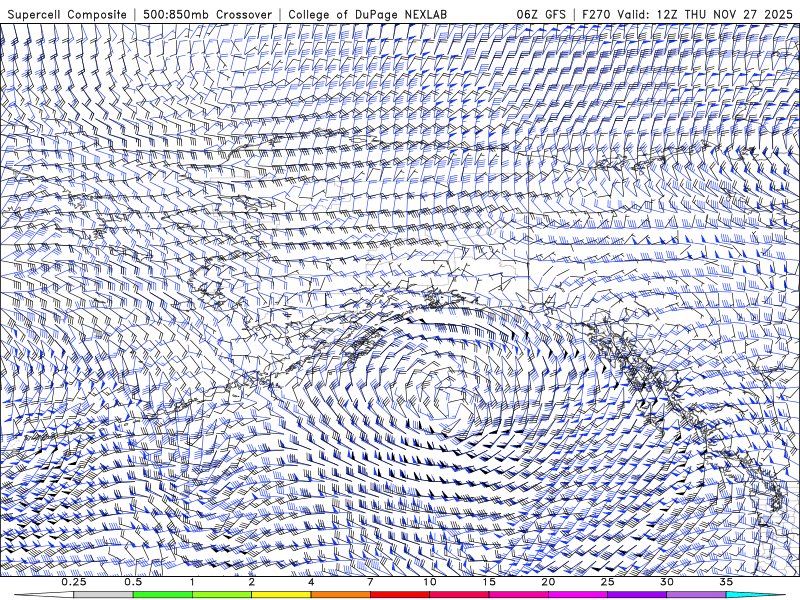The image size is (800, 600).
Task: Click the "12Z THU NOV 27 2025" valid time
Action: click(x=724, y=14)
